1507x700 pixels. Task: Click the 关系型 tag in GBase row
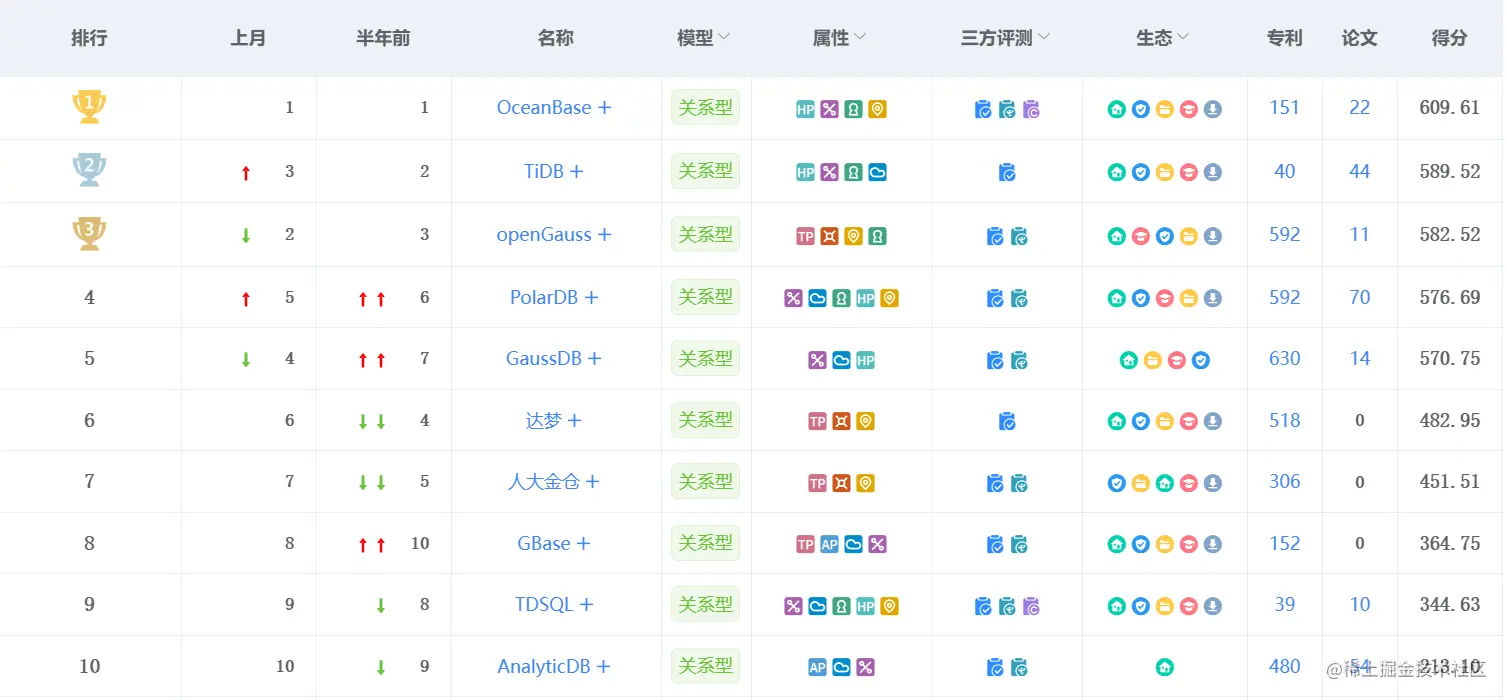coord(705,544)
